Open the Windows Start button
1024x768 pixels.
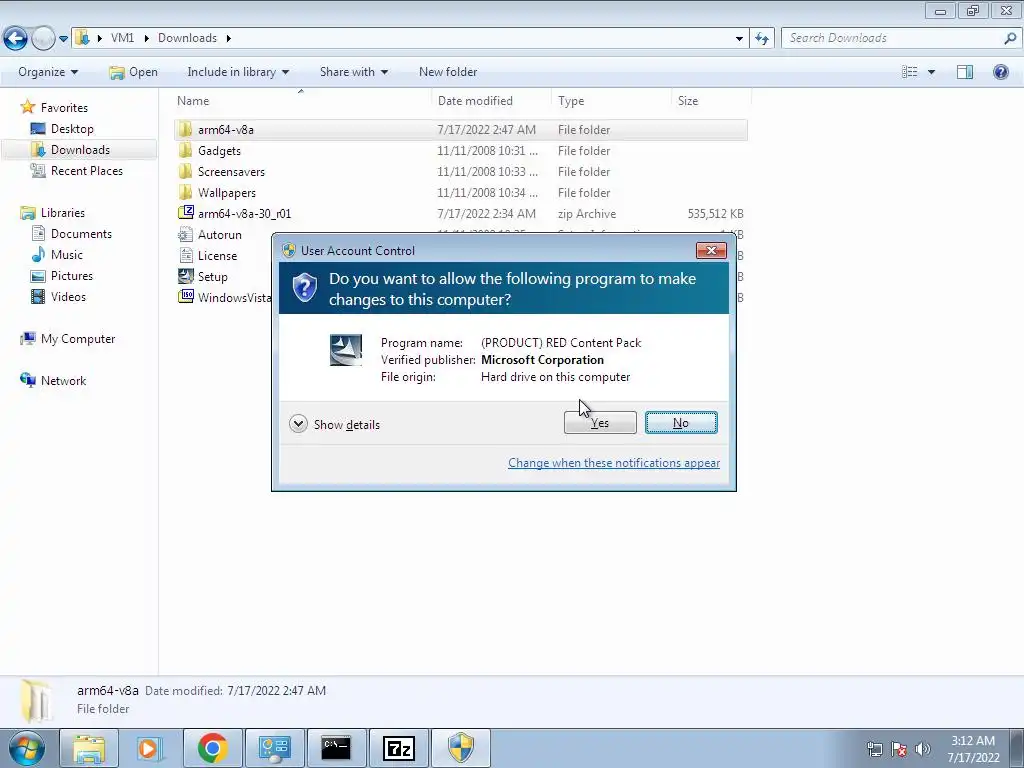coord(26,748)
